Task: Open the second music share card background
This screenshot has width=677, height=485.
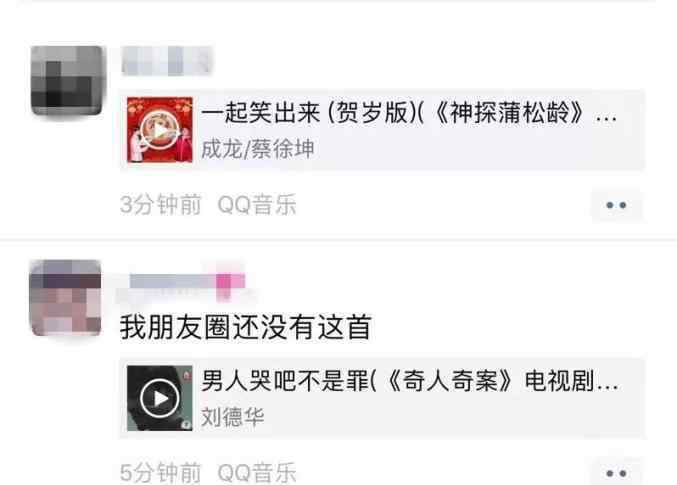Action: coord(382,398)
